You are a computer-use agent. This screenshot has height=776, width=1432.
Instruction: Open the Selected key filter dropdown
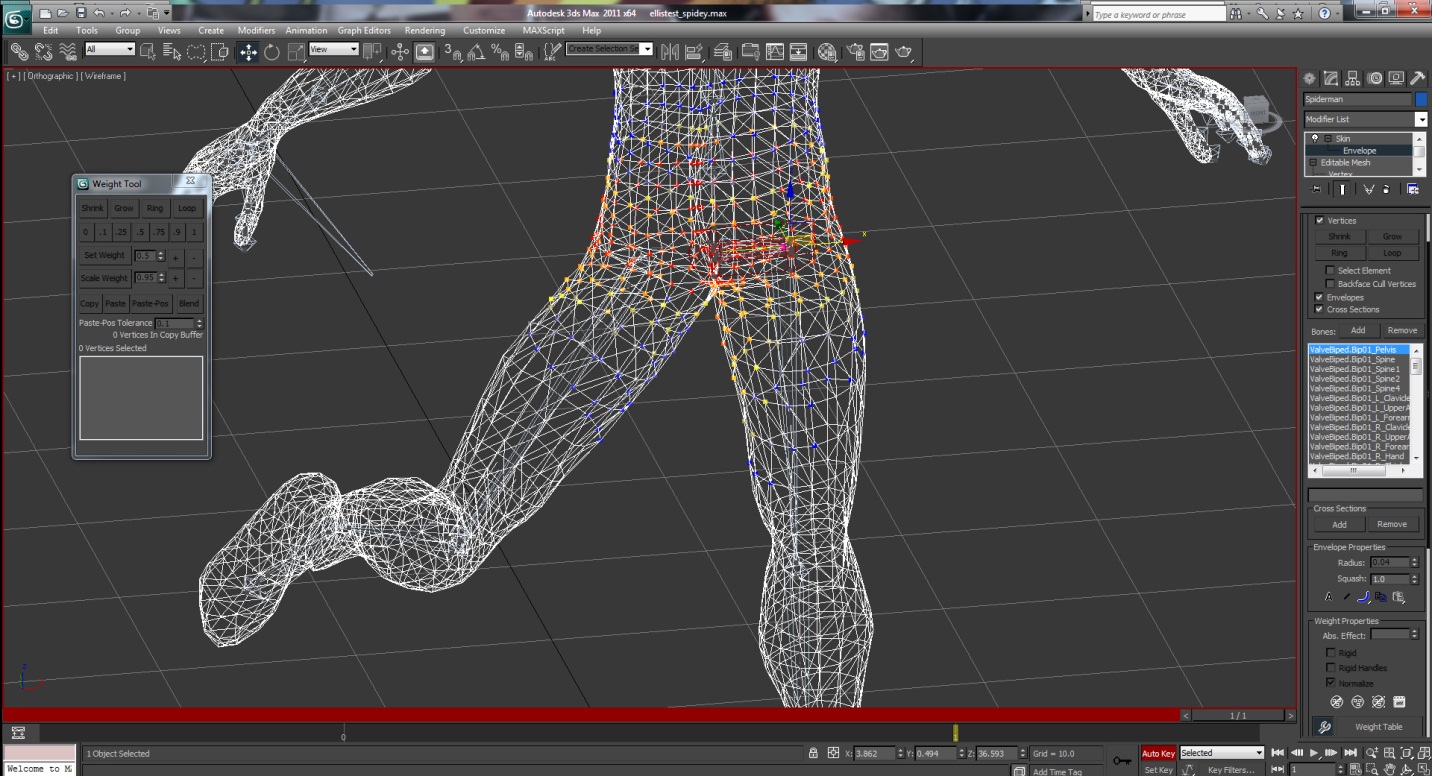point(1222,753)
